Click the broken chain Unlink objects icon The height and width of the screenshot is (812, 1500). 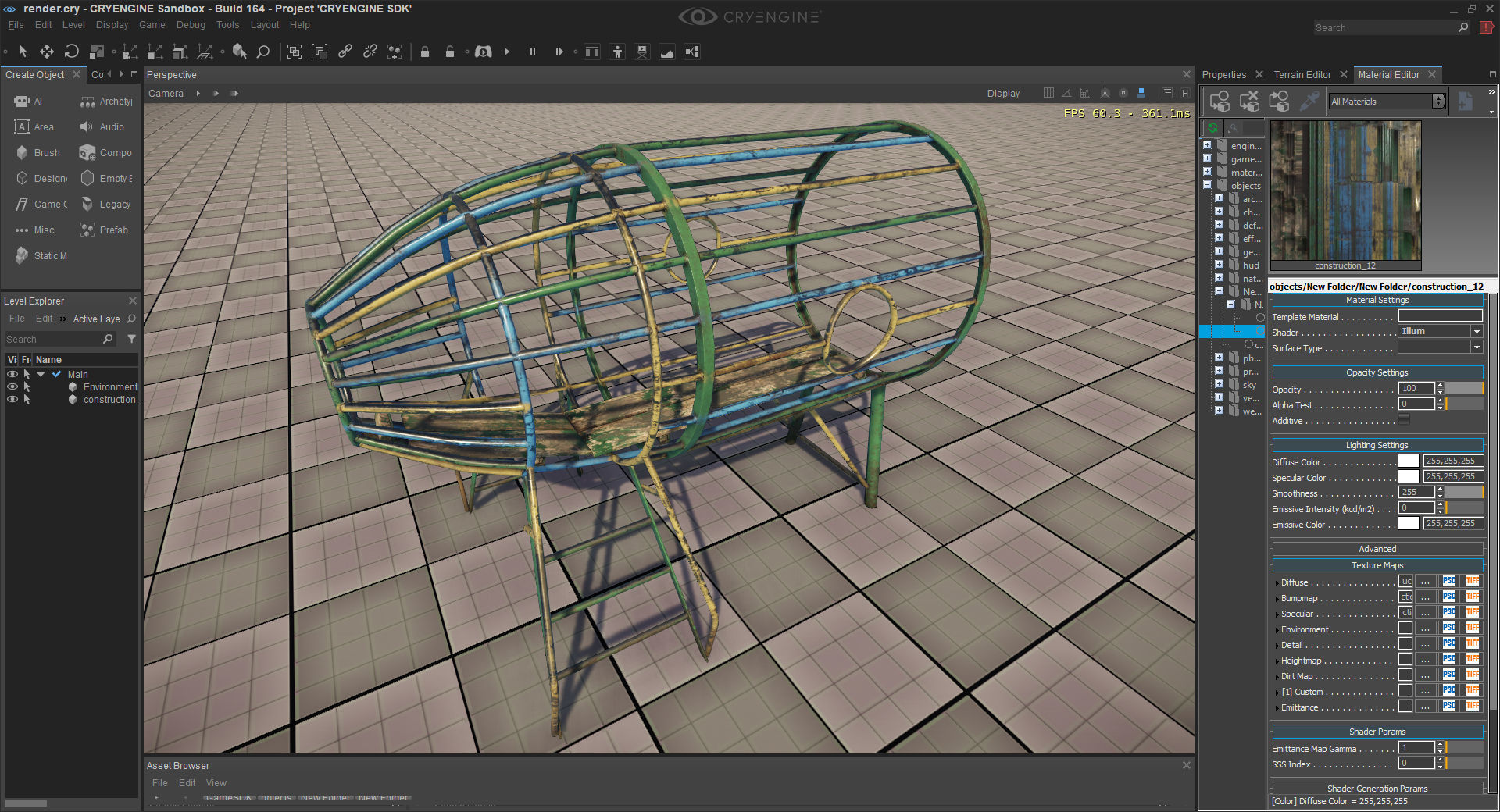[x=370, y=52]
